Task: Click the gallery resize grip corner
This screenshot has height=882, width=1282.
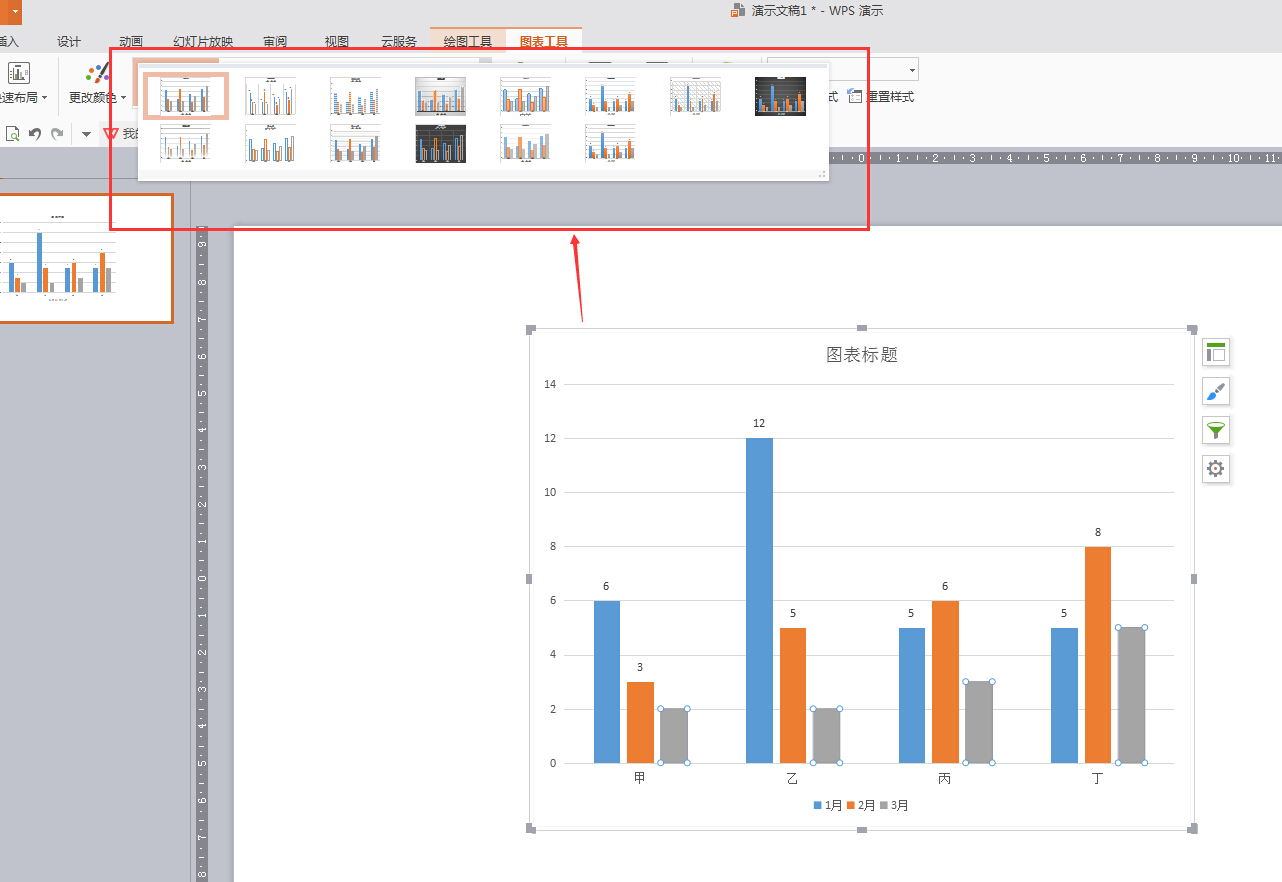Action: point(822,174)
